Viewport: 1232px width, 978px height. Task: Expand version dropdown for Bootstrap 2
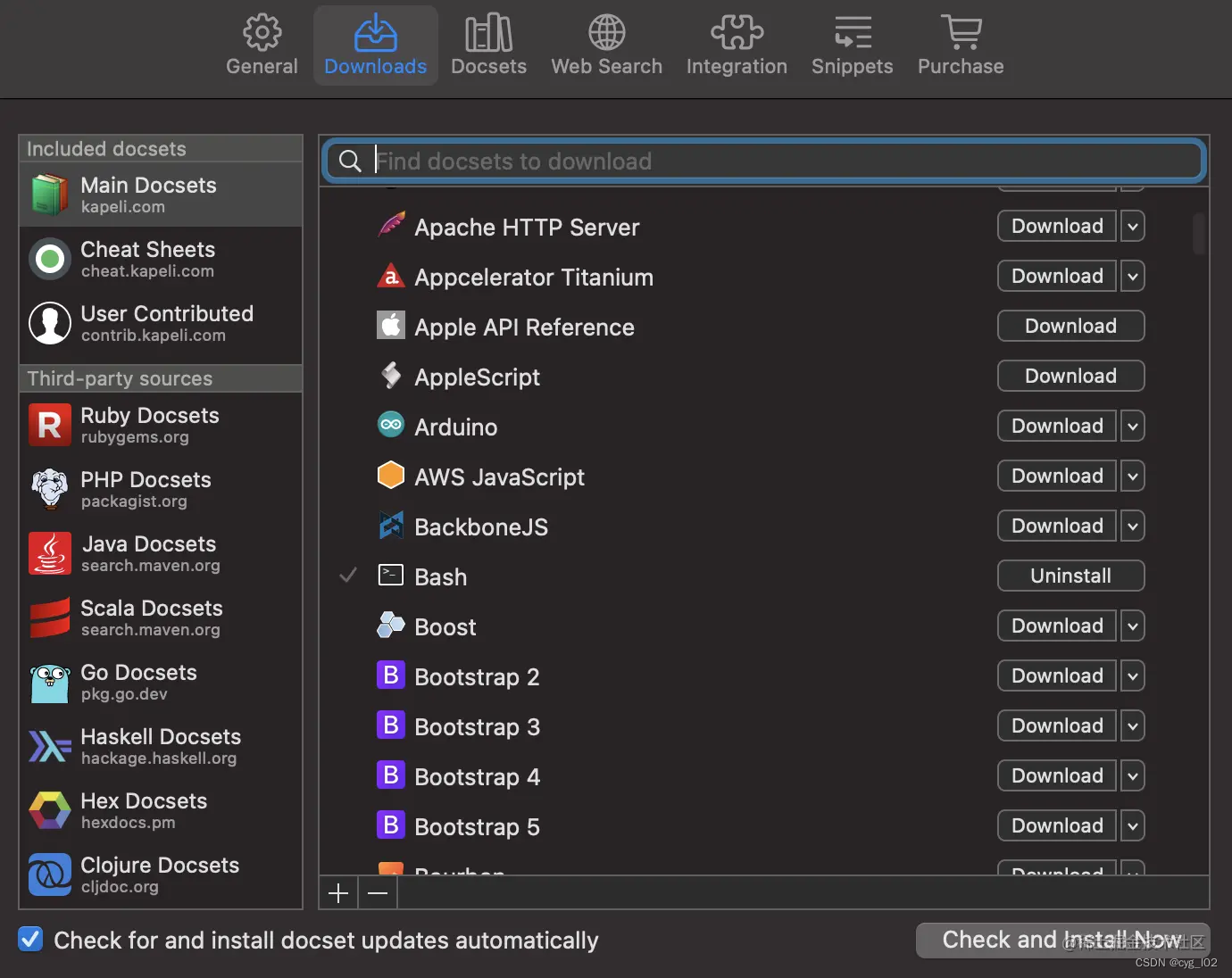1132,675
